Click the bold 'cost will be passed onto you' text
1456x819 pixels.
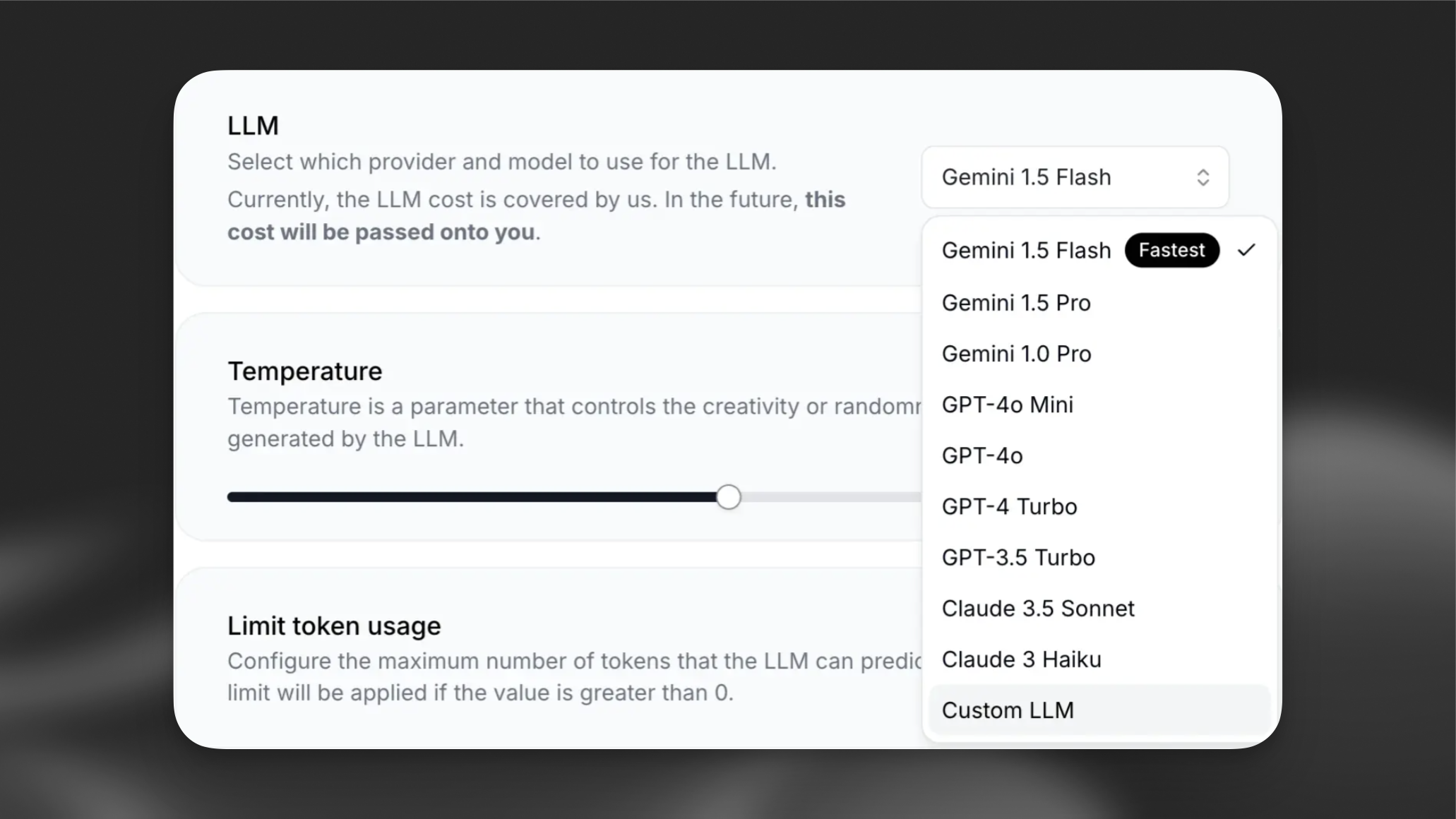point(381,232)
